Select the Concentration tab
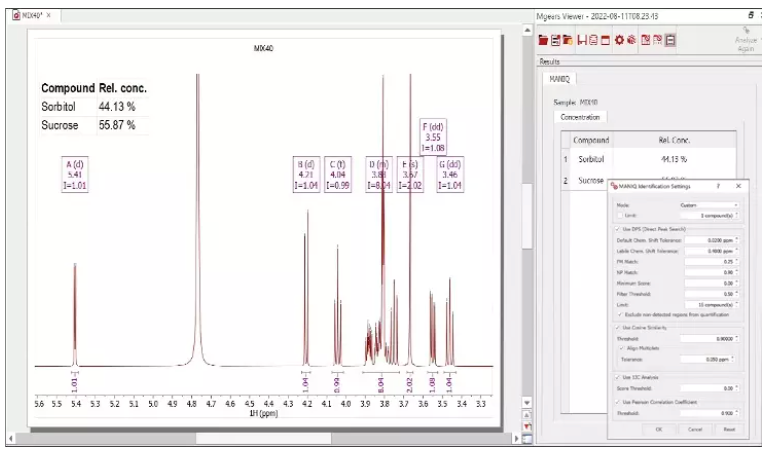This screenshot has height=454, width=768. pos(580,117)
